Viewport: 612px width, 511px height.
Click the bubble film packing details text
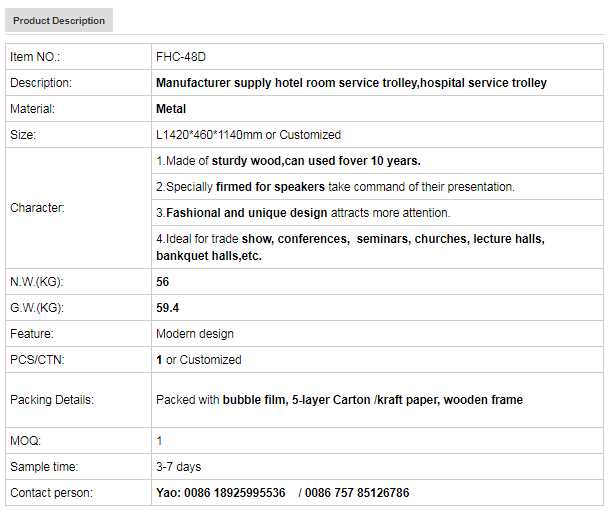click(x=339, y=400)
